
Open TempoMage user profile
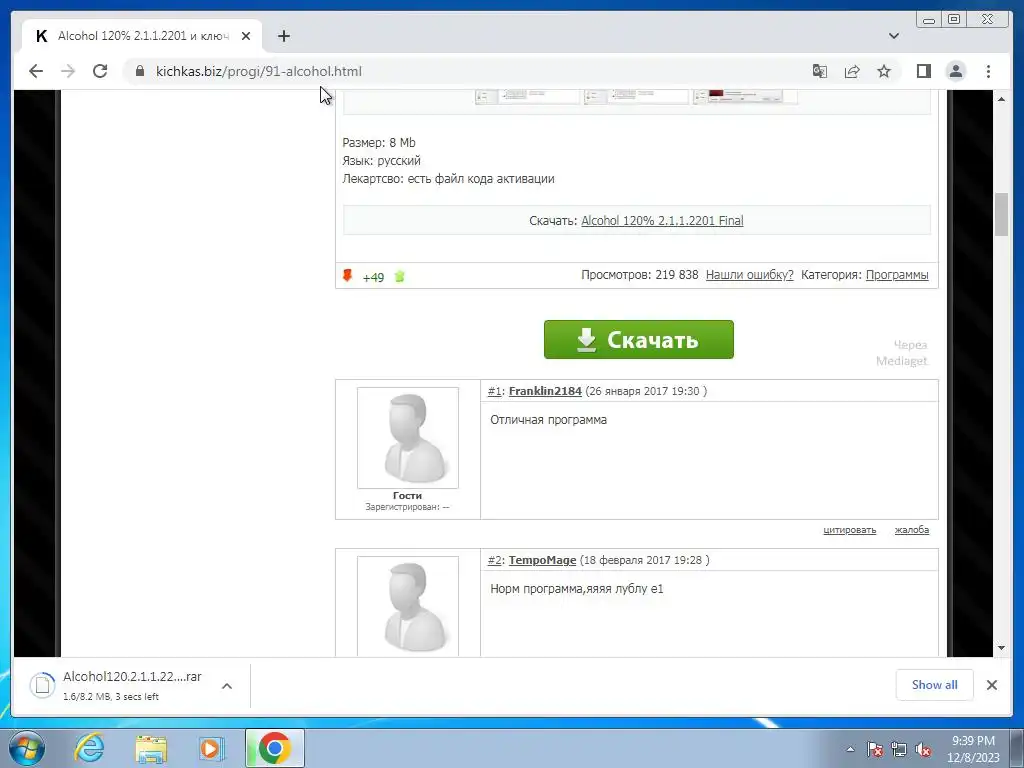542,560
